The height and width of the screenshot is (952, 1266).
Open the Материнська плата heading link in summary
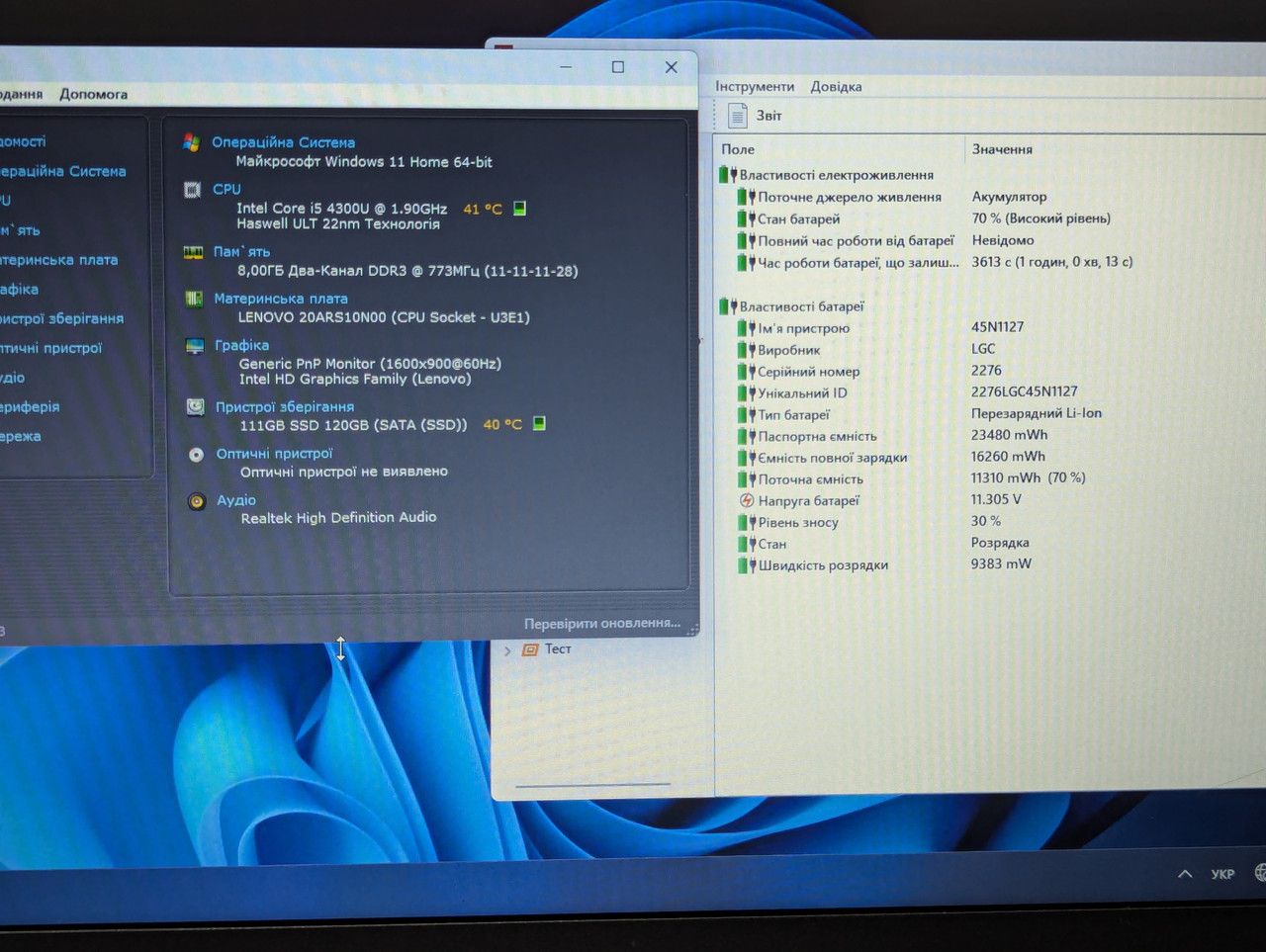(x=281, y=299)
